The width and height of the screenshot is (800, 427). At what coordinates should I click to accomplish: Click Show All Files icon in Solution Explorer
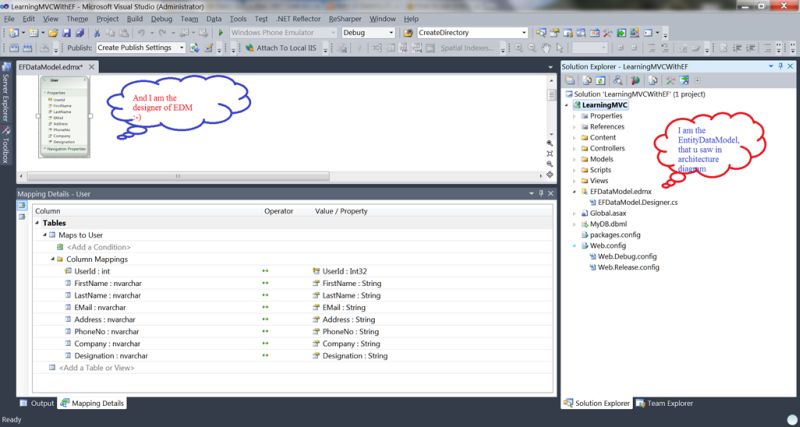[587, 81]
